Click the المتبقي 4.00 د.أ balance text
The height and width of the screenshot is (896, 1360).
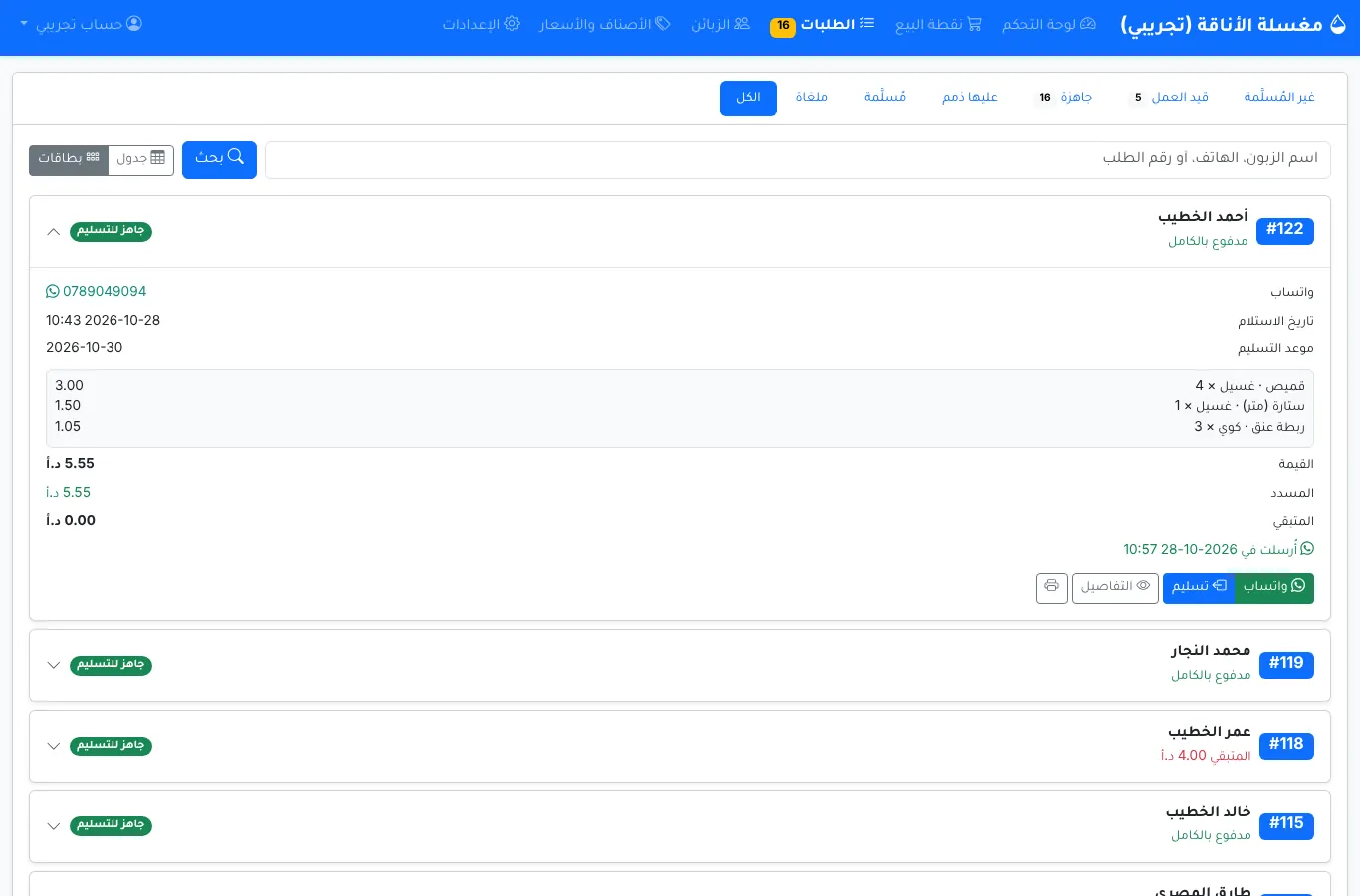click(1206, 756)
